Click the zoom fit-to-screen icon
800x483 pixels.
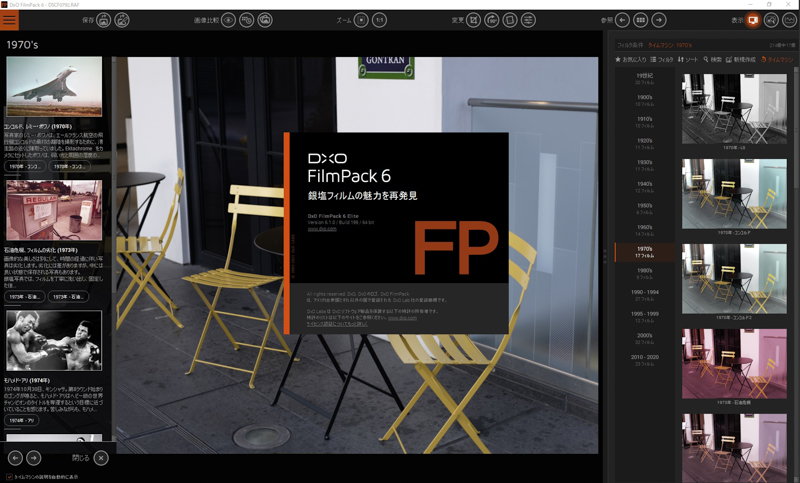pos(361,20)
